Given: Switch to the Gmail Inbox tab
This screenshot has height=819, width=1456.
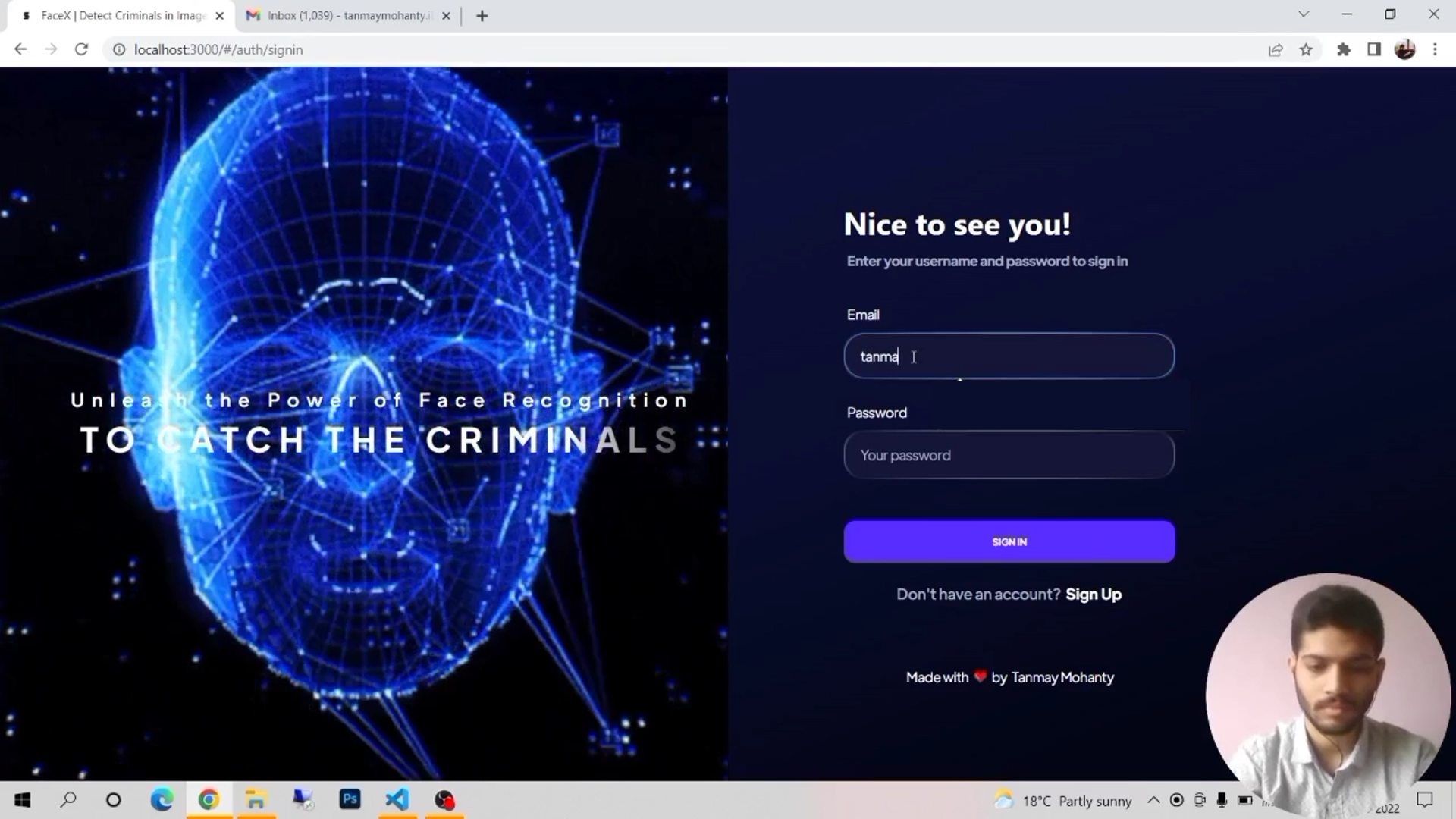Looking at the screenshot, I should pos(341,15).
